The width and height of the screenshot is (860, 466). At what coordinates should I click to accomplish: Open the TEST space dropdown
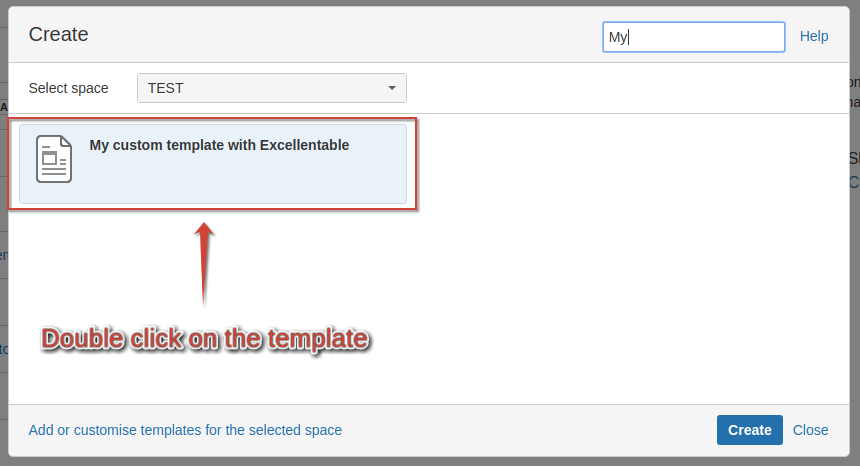271,88
